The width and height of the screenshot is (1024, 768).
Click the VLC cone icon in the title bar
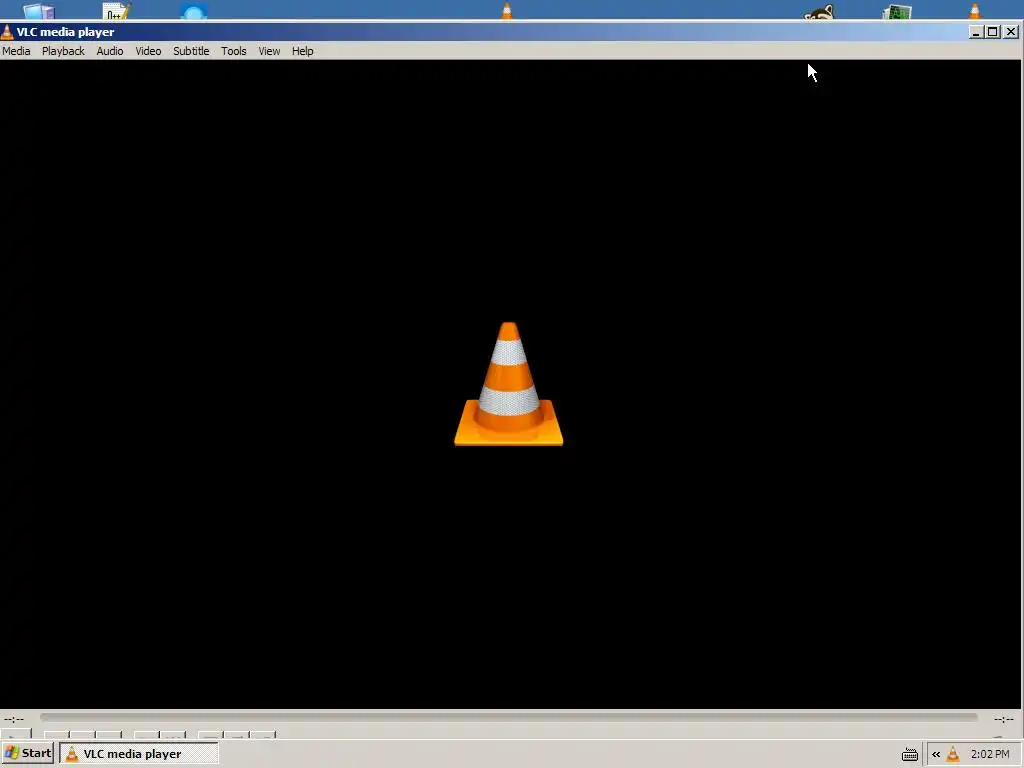[7, 32]
